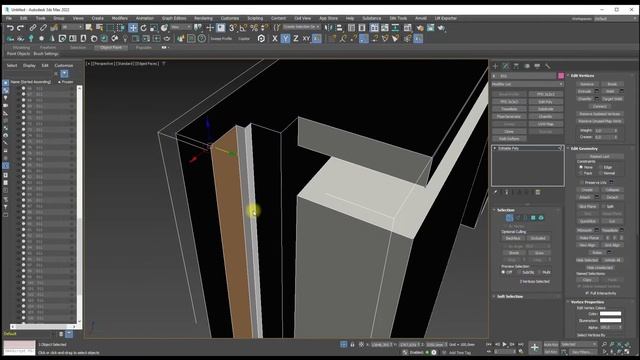Switch to the Create command panel icon

pos(495,66)
